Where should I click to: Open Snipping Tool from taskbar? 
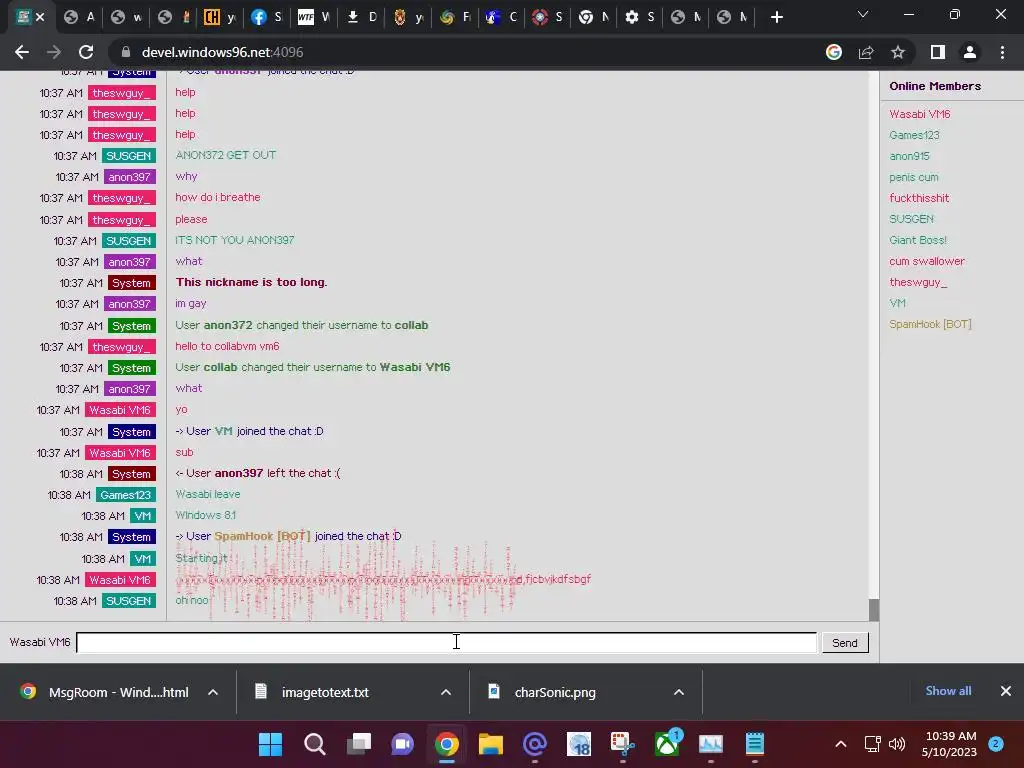(622, 744)
